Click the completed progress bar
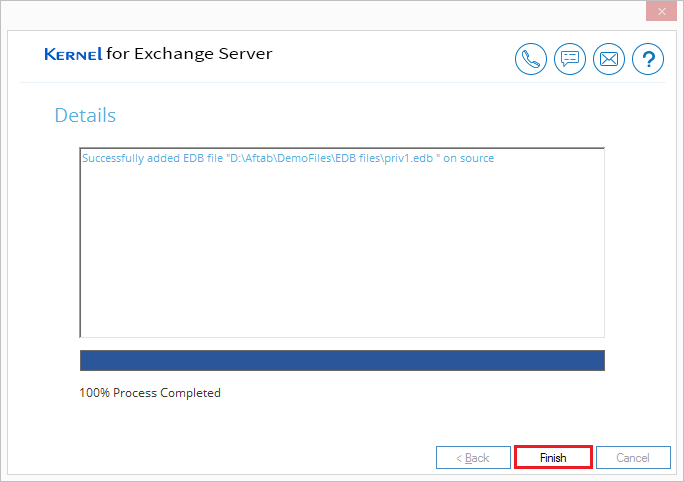Viewport: 684px width, 482px height. coord(342,360)
